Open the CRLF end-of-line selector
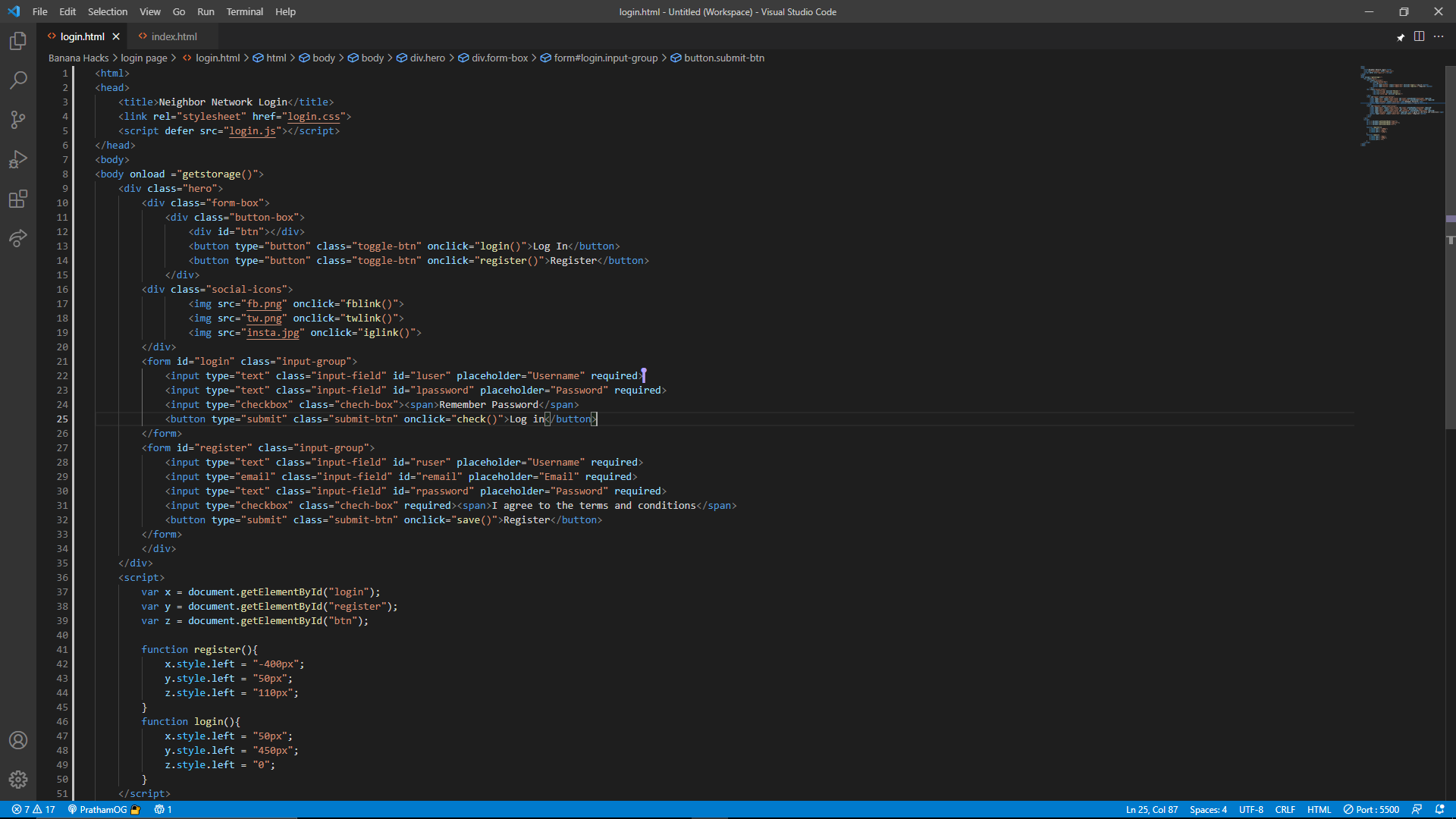 pos(1285,809)
